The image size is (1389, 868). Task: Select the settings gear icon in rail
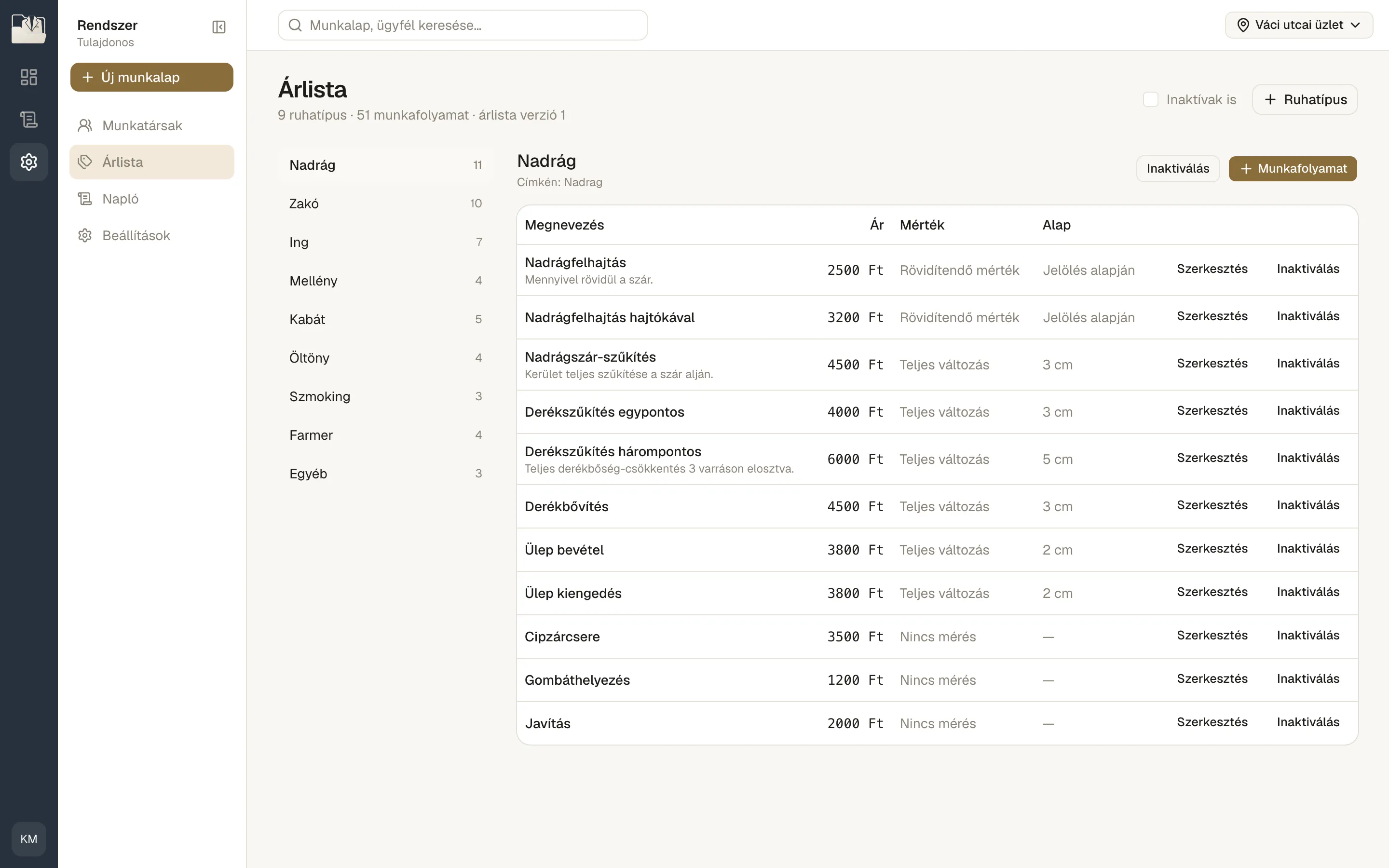pos(29,162)
